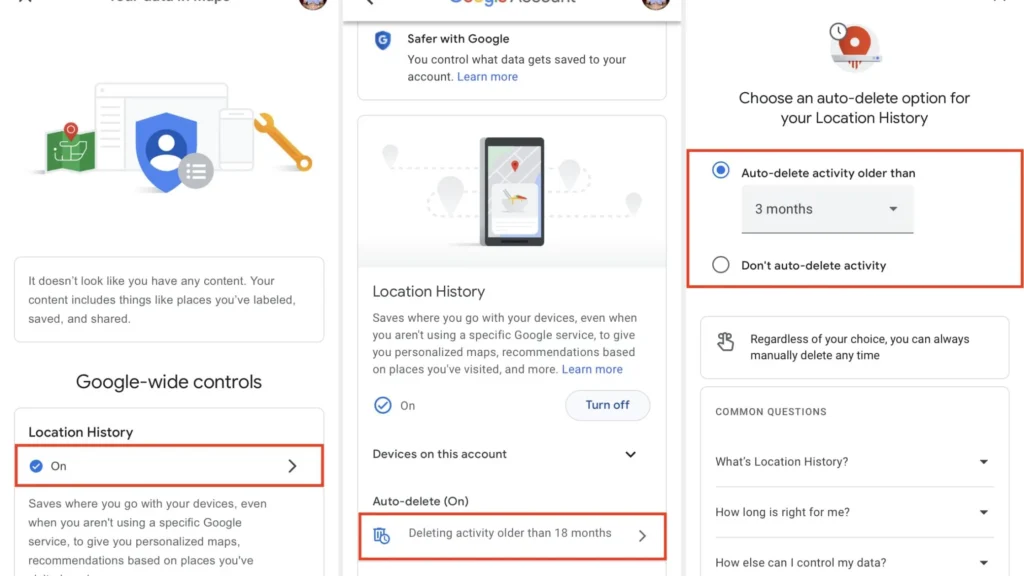Expand How else can I control my data

tap(983, 563)
